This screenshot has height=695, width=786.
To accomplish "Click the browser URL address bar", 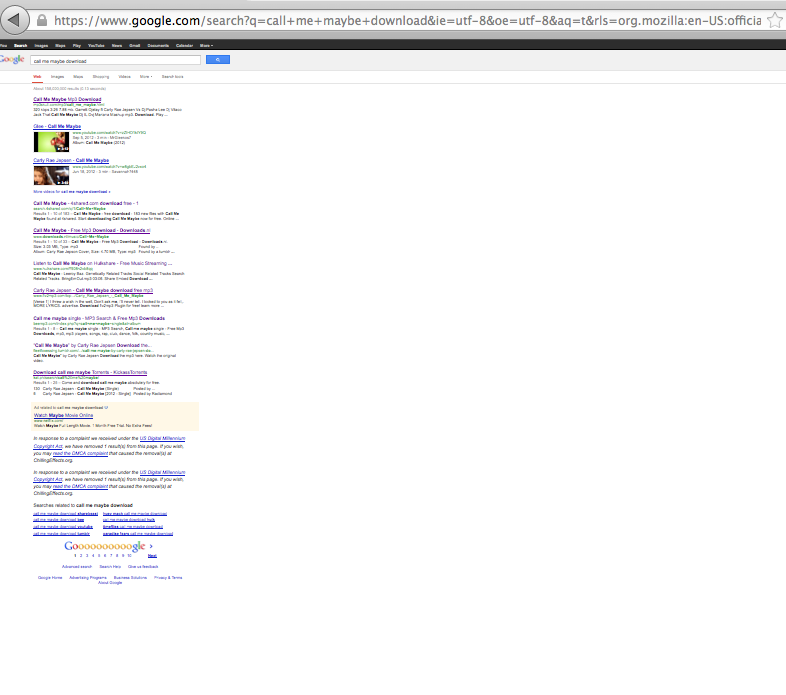I will (x=400, y=20).
